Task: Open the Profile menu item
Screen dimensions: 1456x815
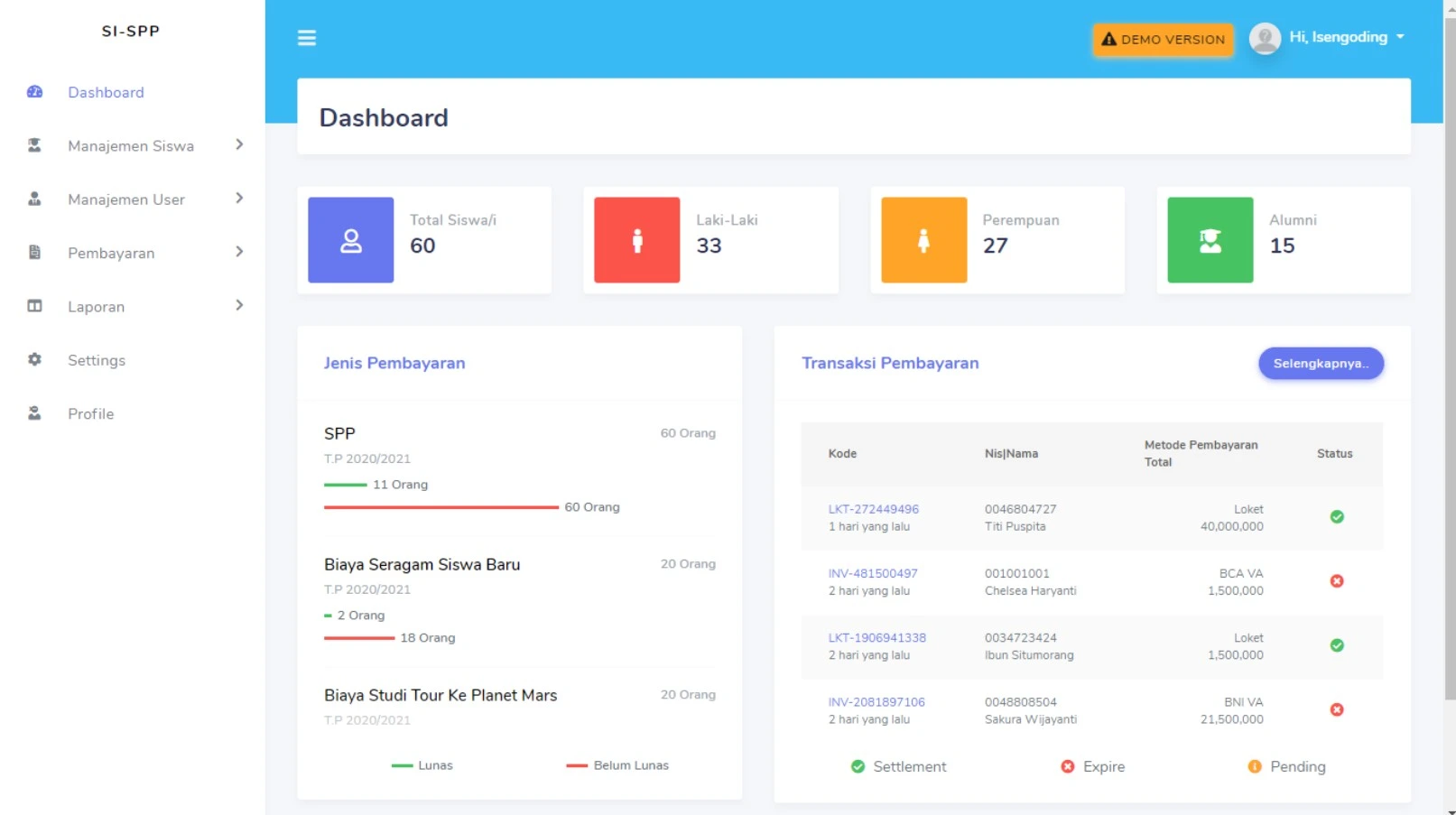Action: tap(90, 413)
